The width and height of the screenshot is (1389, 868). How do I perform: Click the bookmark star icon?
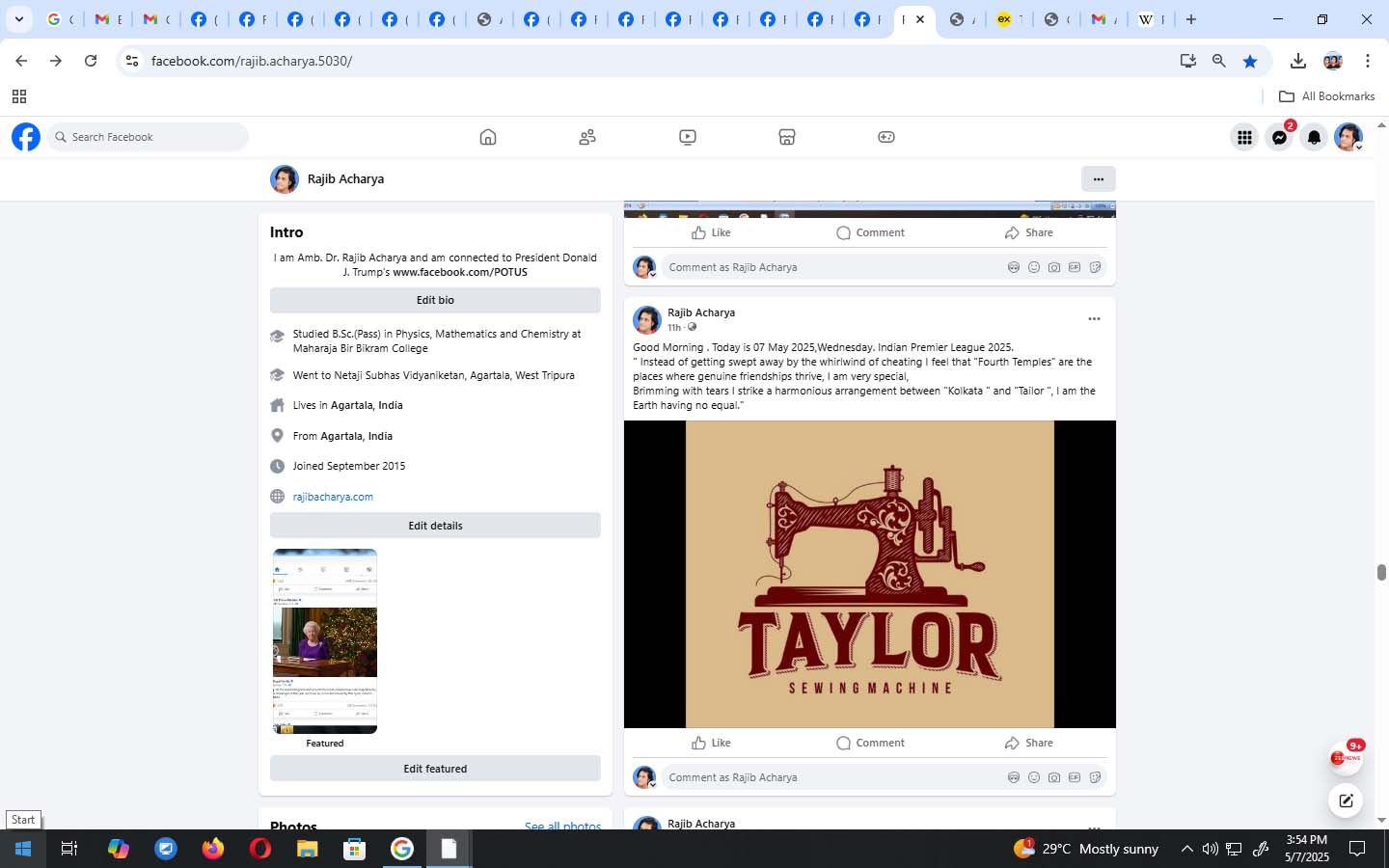click(1250, 61)
